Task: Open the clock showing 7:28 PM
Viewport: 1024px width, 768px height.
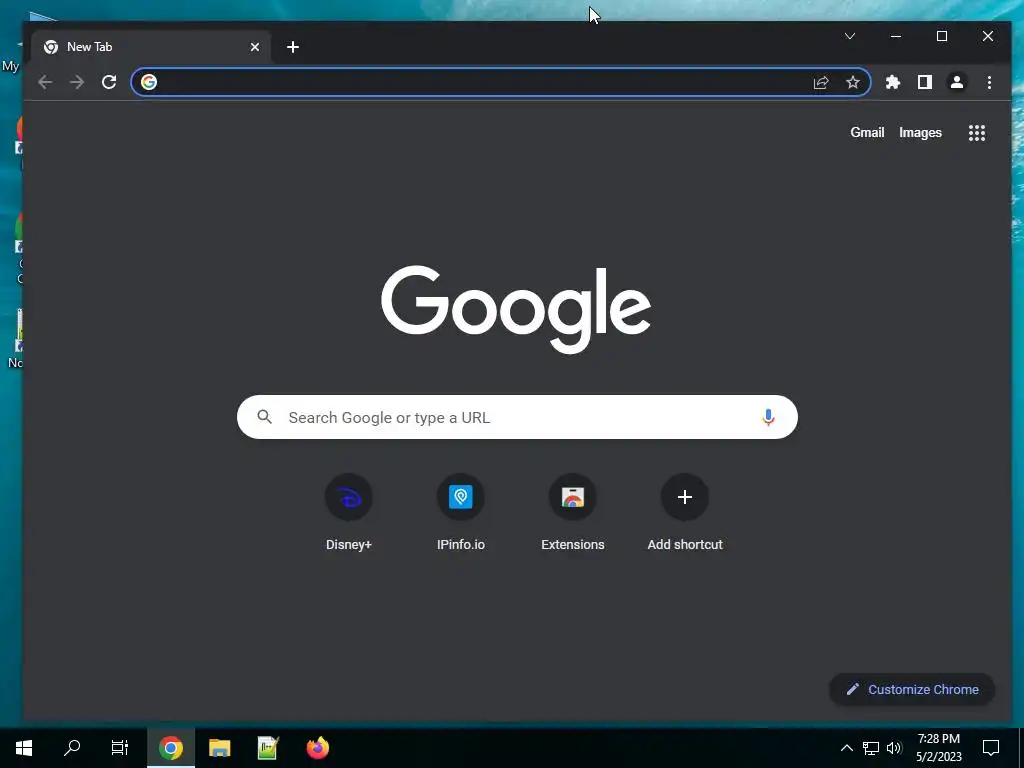Action: (938, 748)
